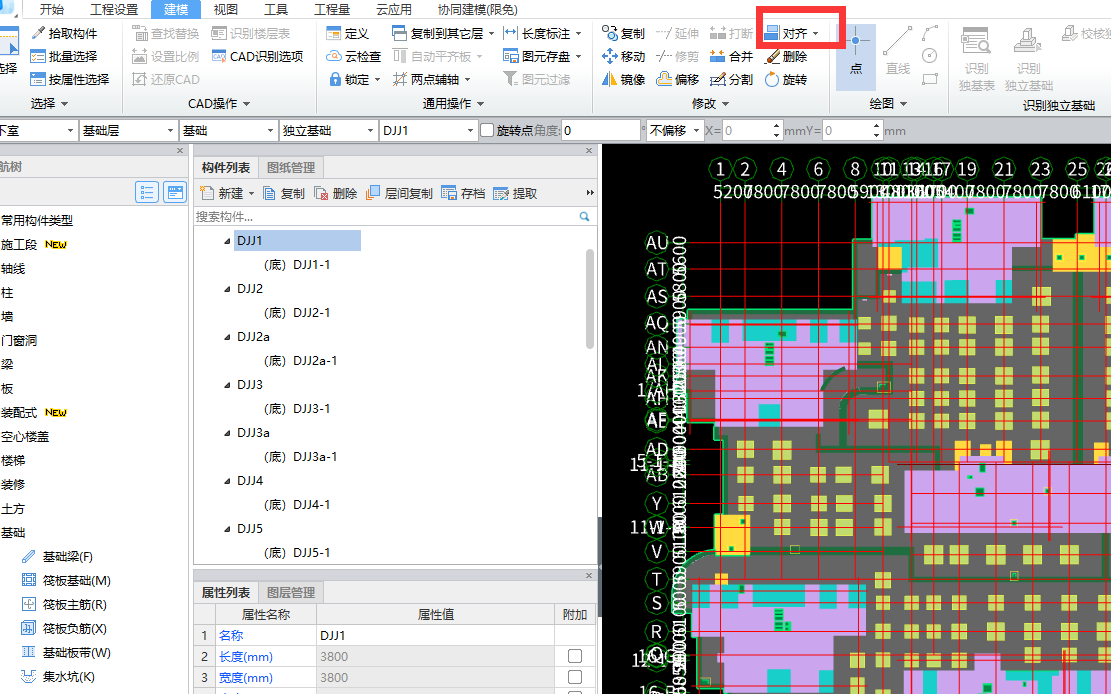Select the 旋转 rotate tool
The width and height of the screenshot is (1111, 694).
pos(786,79)
